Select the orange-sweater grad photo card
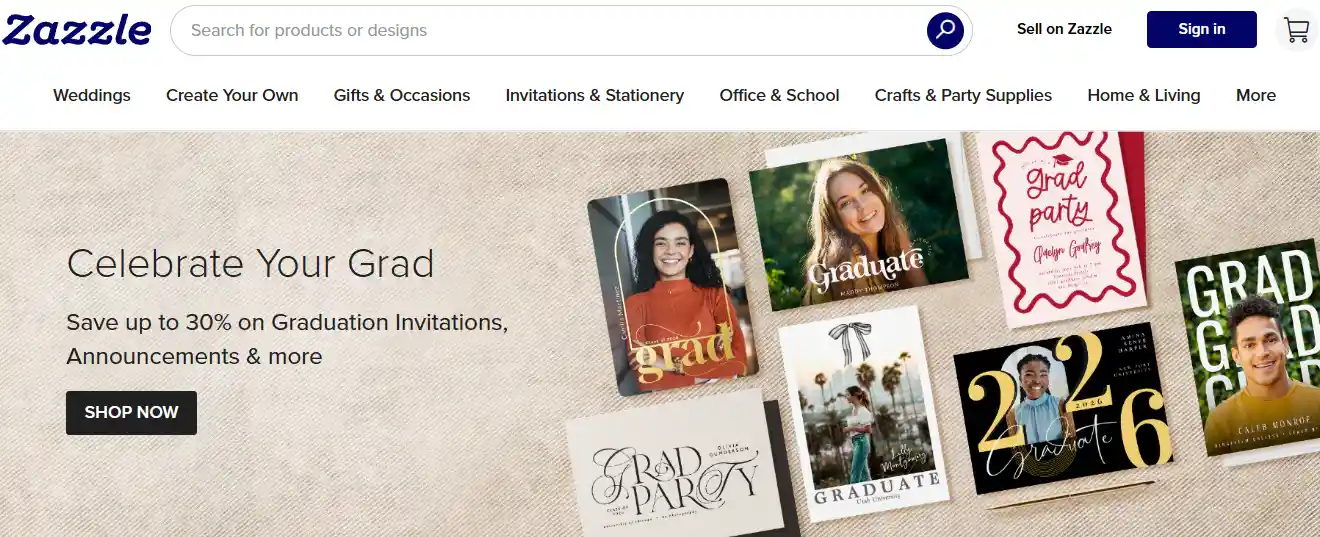 click(672, 287)
